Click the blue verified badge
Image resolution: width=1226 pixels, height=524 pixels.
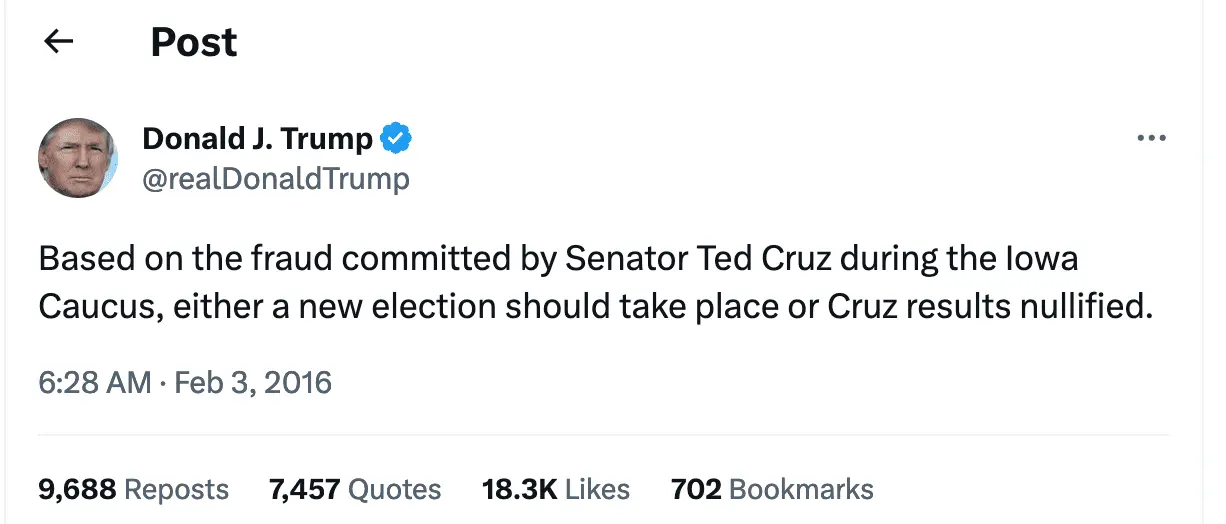click(x=398, y=139)
